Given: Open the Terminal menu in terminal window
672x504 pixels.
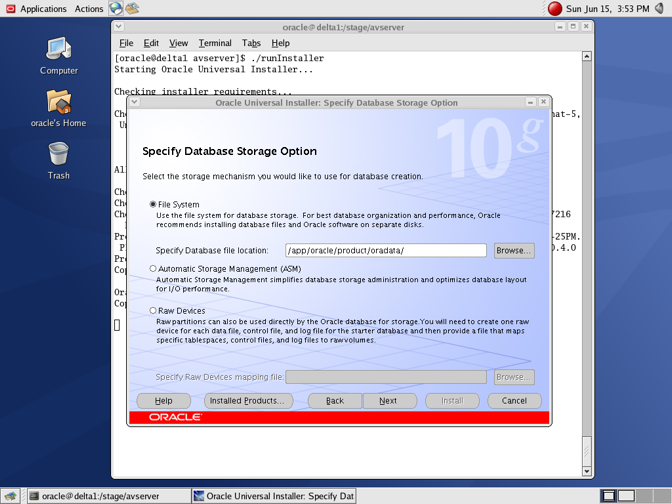Looking at the screenshot, I should 215,43.
